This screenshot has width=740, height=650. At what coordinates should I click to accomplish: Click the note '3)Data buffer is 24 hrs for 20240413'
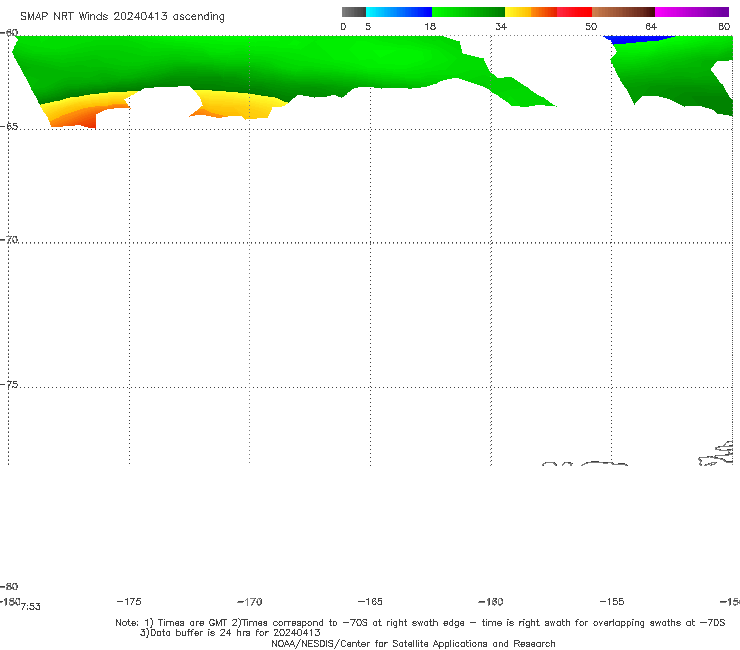pyautogui.click(x=230, y=633)
